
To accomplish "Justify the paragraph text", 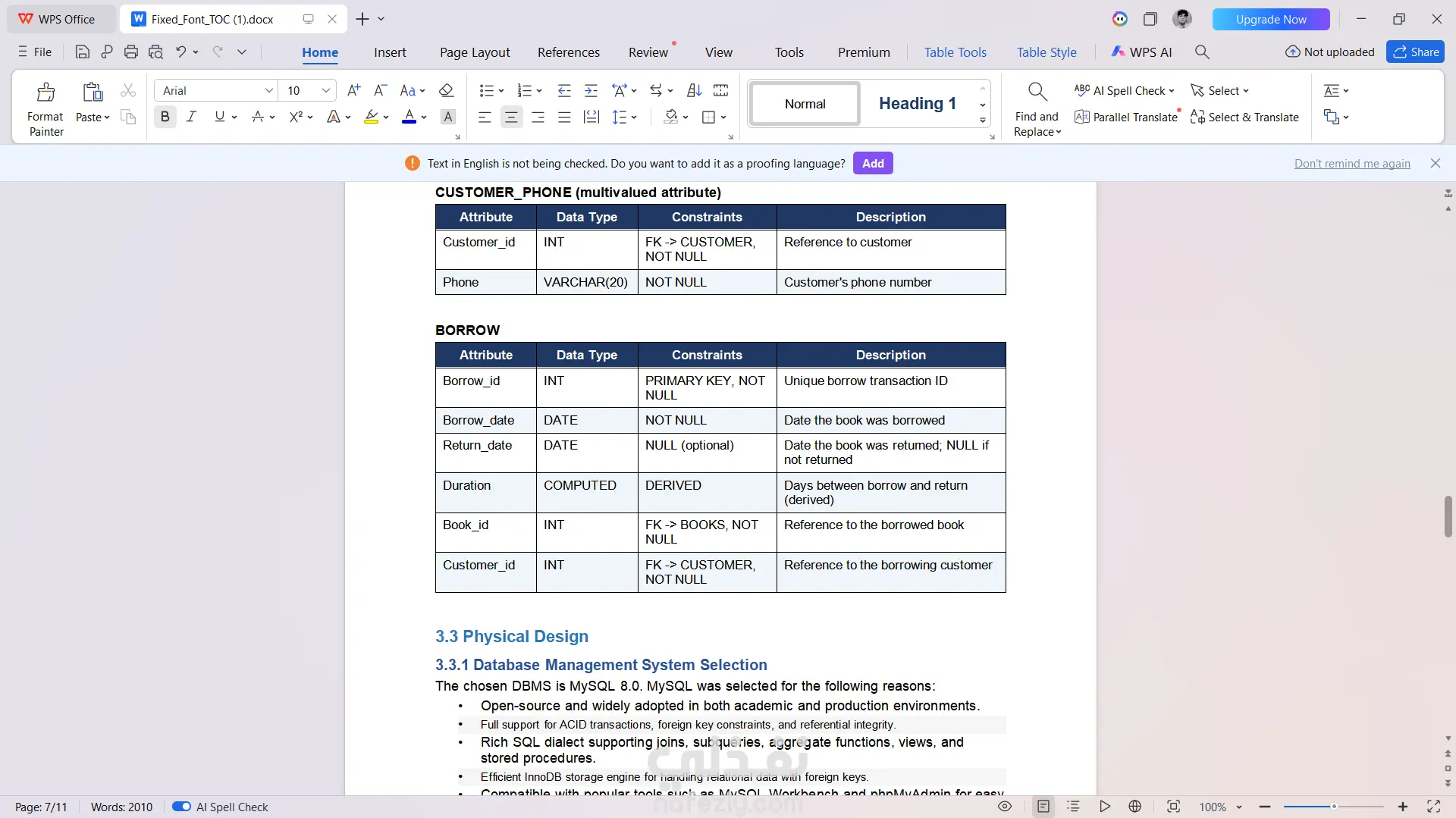I will 564,117.
